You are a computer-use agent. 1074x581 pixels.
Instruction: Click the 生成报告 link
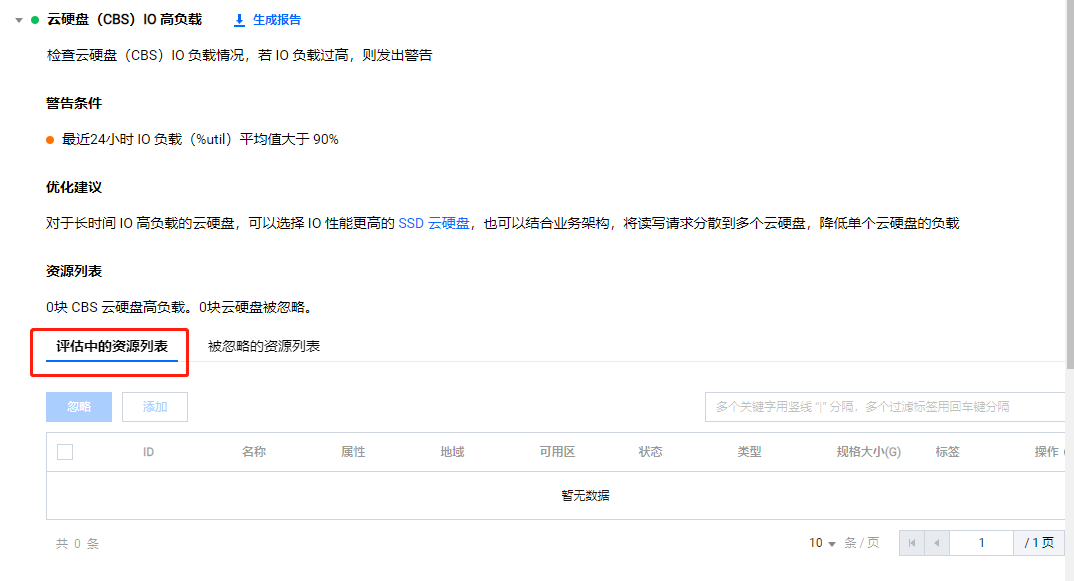pos(277,20)
